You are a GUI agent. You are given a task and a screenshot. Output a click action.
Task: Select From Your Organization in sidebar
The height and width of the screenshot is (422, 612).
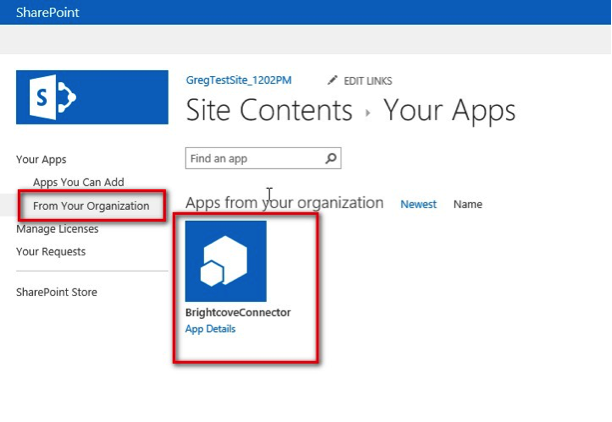coord(90,206)
